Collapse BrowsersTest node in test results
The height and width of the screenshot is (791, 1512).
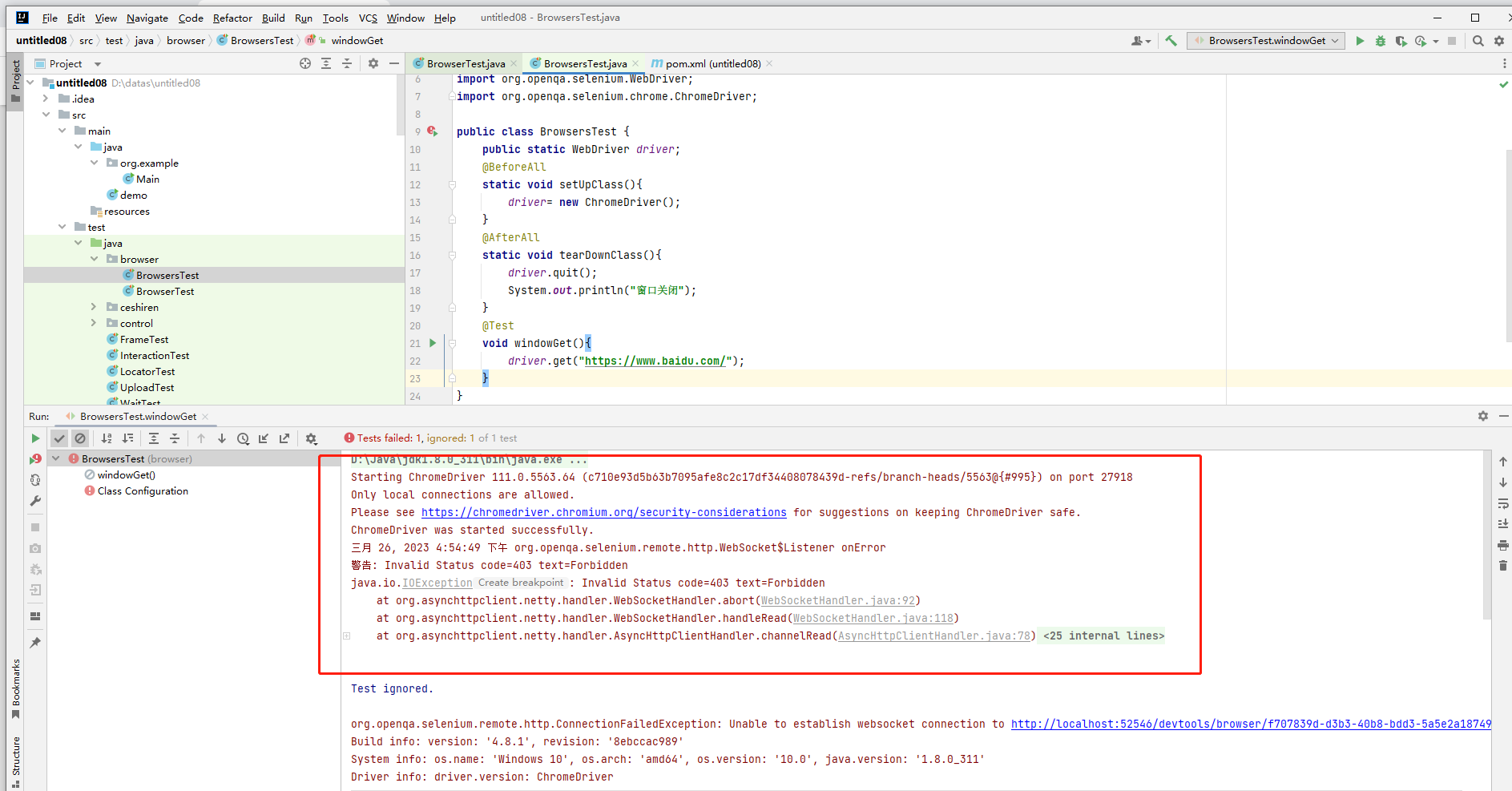pyautogui.click(x=56, y=459)
